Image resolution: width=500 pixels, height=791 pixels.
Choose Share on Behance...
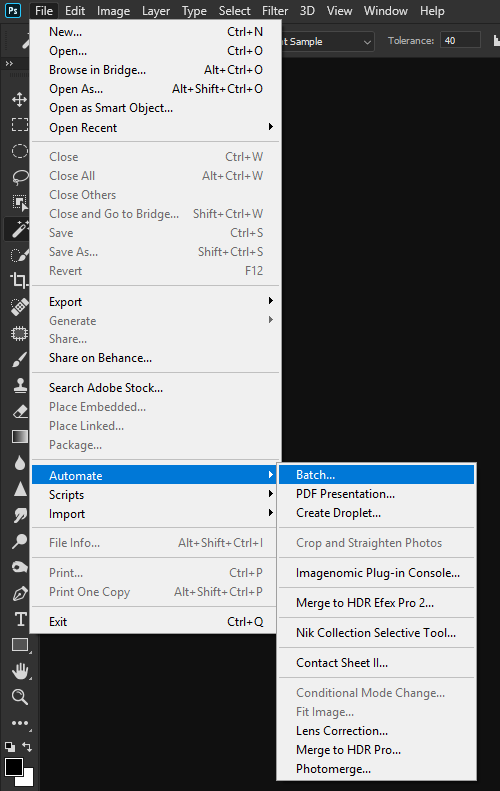tap(156, 358)
